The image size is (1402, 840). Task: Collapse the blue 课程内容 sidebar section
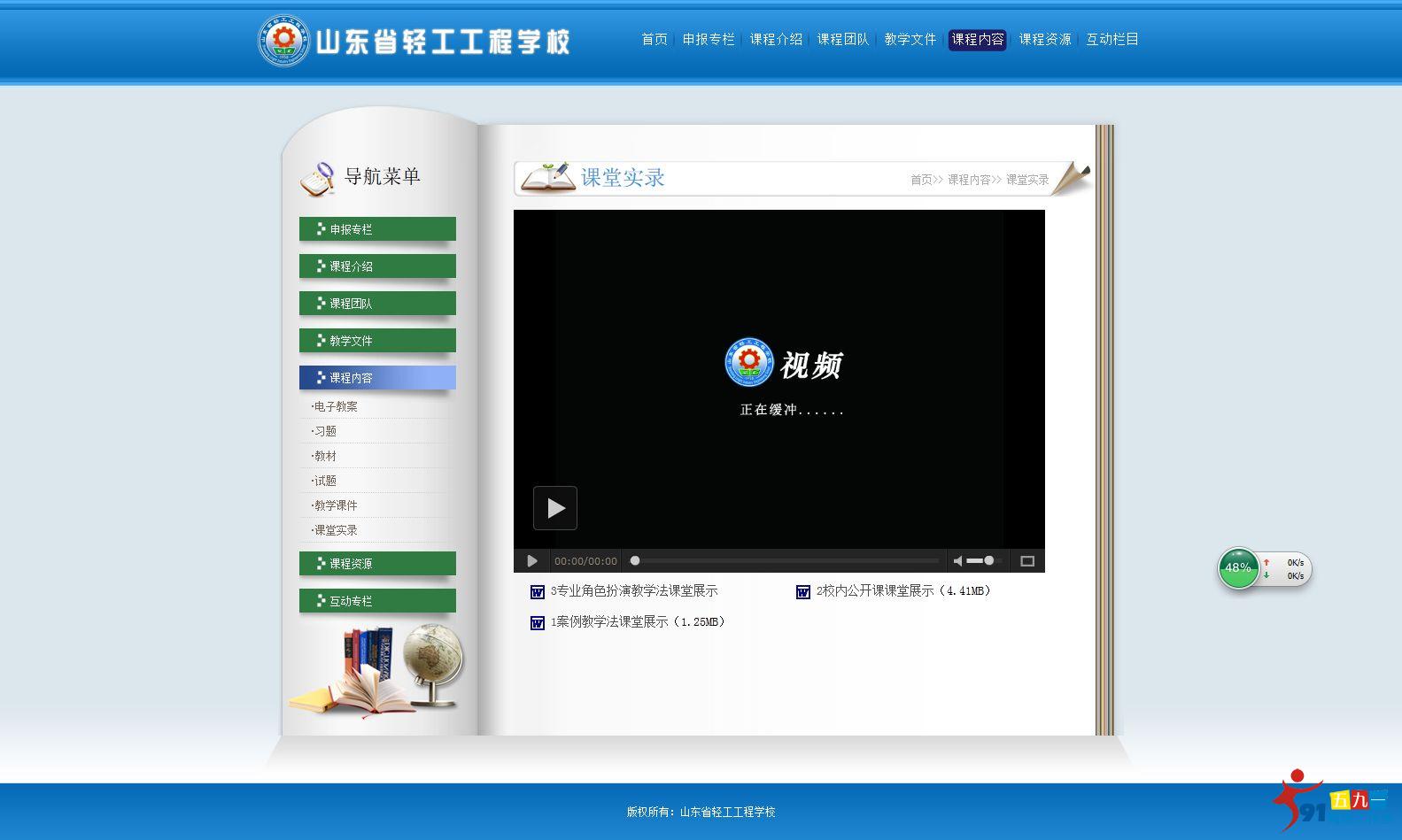(377, 378)
